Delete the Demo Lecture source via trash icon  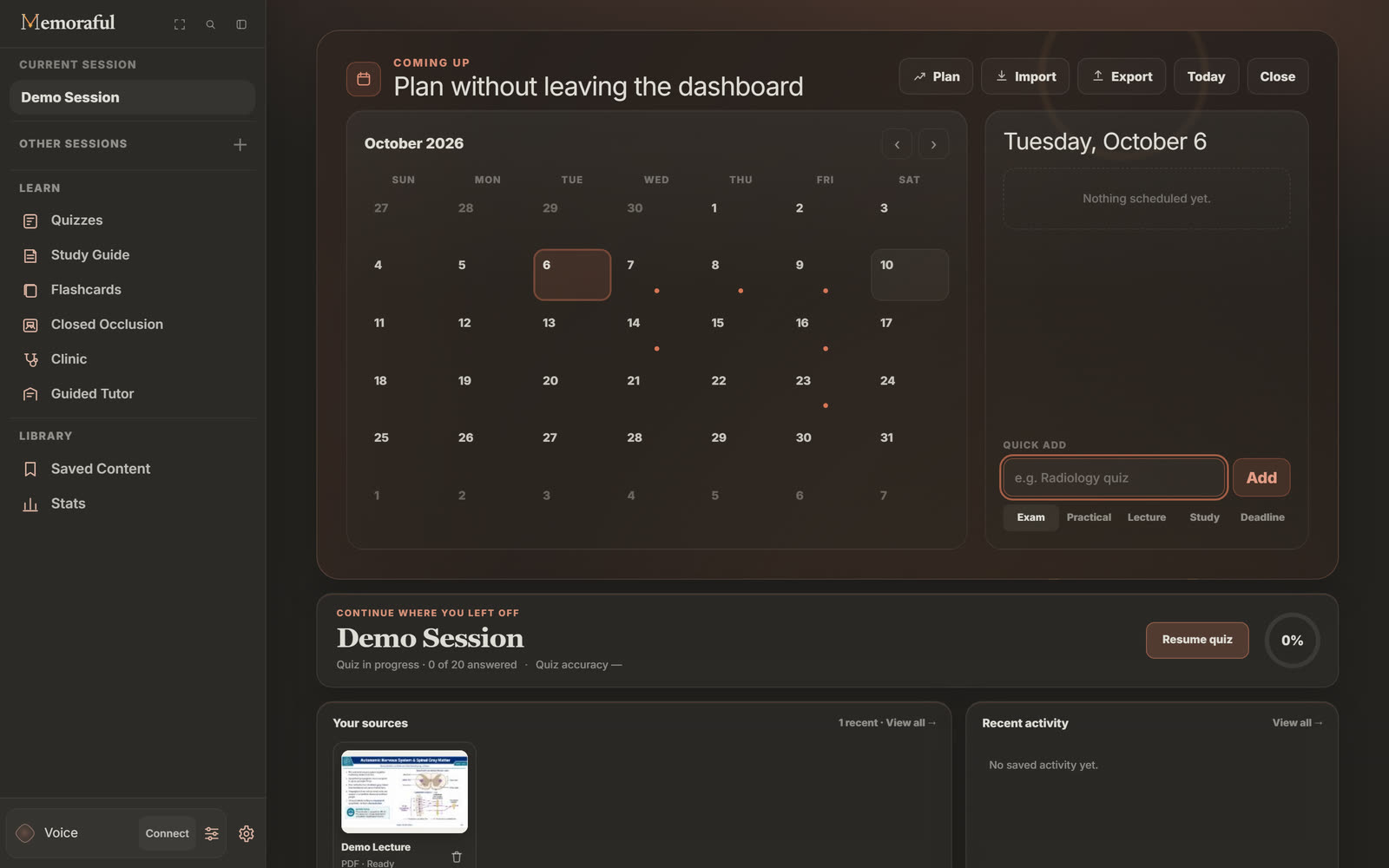[x=457, y=857]
